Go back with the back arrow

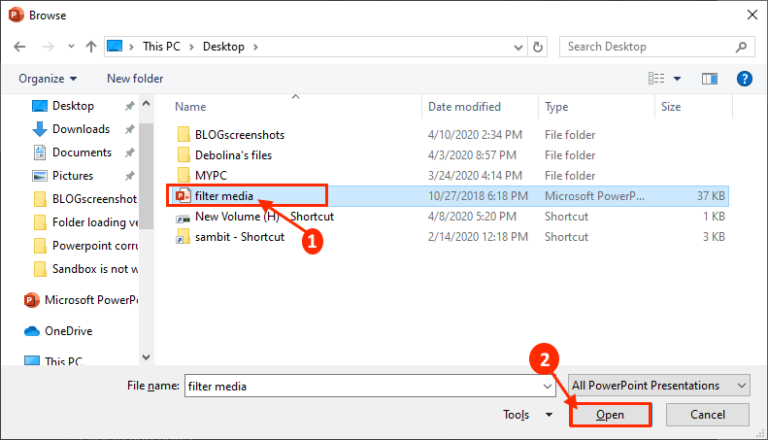coord(20,47)
